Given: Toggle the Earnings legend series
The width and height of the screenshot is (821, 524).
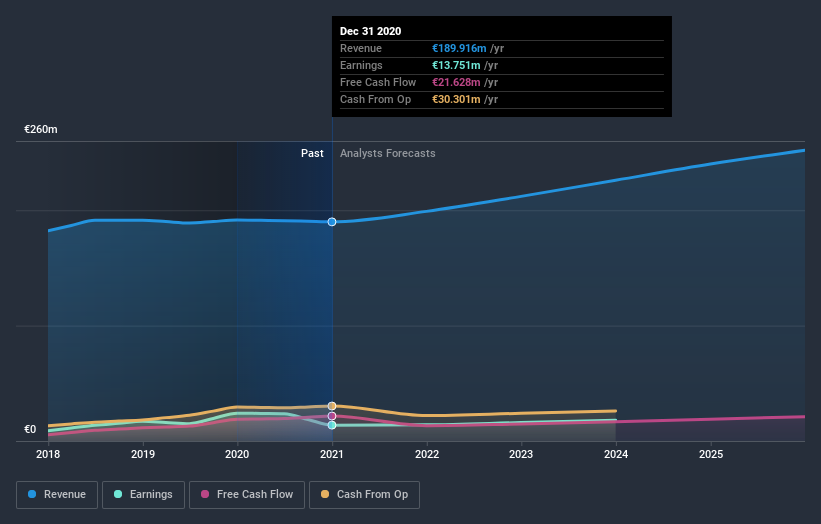Looking at the screenshot, I should [143, 495].
